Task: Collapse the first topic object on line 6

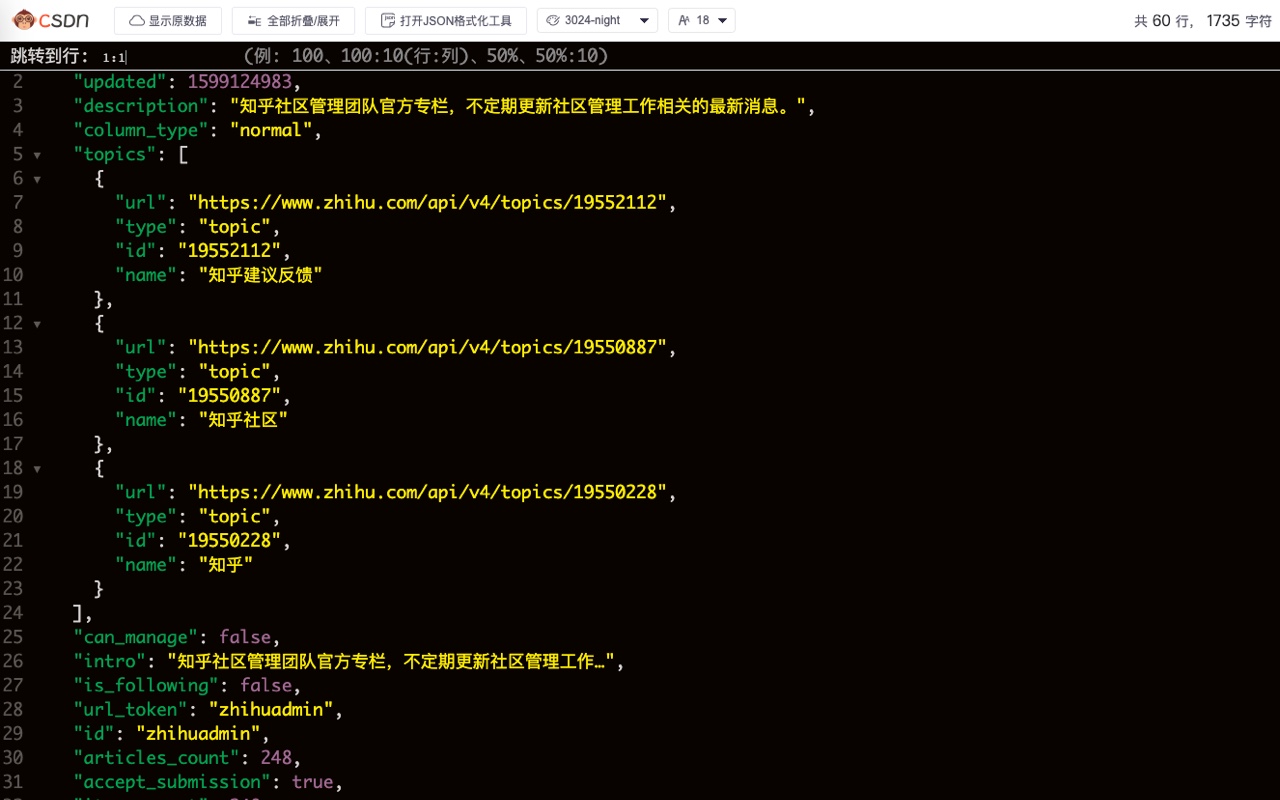Action: [36, 179]
